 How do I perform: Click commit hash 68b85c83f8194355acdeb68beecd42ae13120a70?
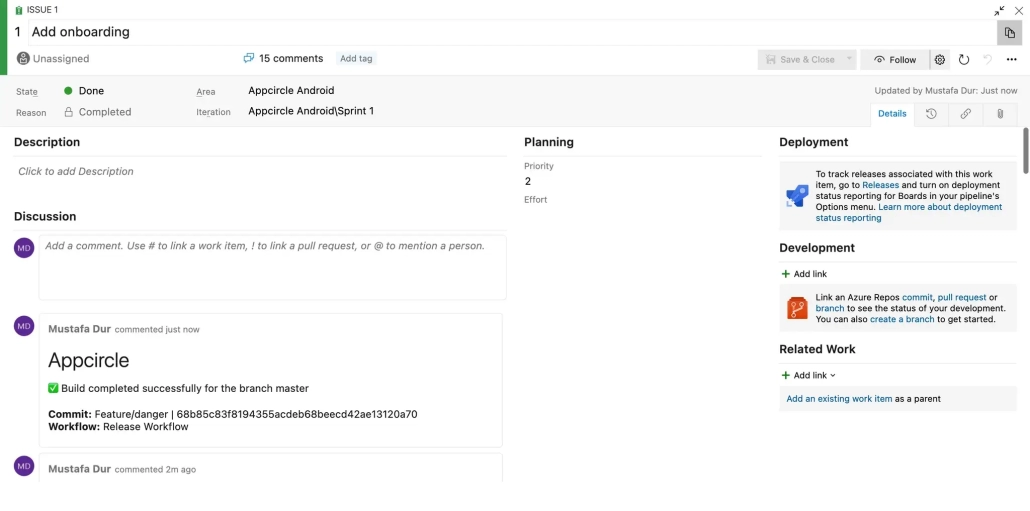(x=297, y=414)
